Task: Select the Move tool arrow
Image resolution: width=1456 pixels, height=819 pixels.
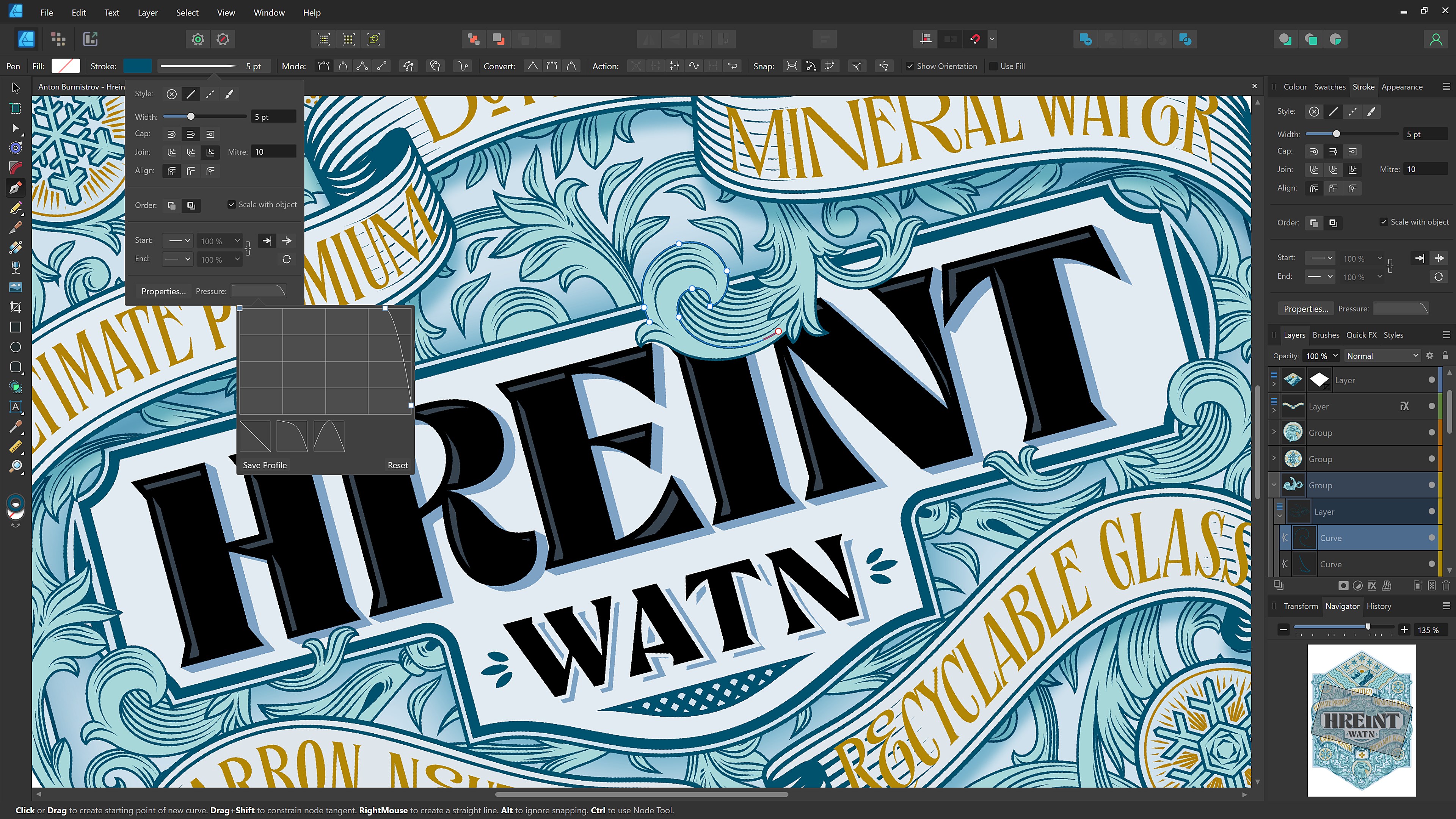Action: point(16,88)
